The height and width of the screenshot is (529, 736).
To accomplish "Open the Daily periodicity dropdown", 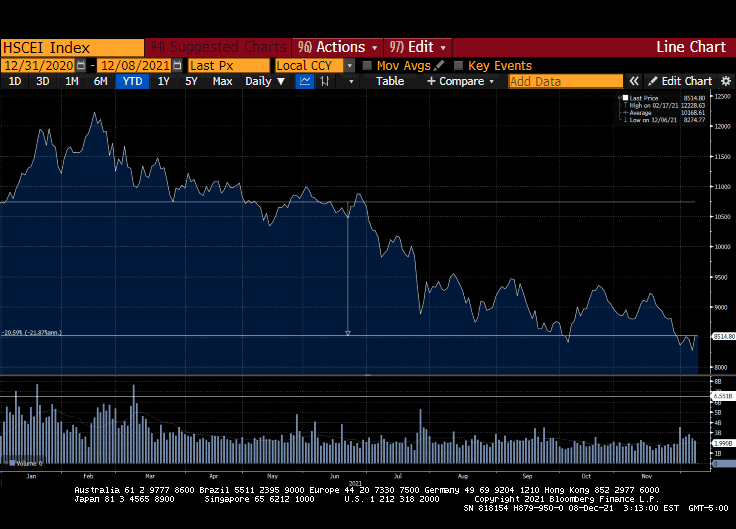I will tap(265, 81).
